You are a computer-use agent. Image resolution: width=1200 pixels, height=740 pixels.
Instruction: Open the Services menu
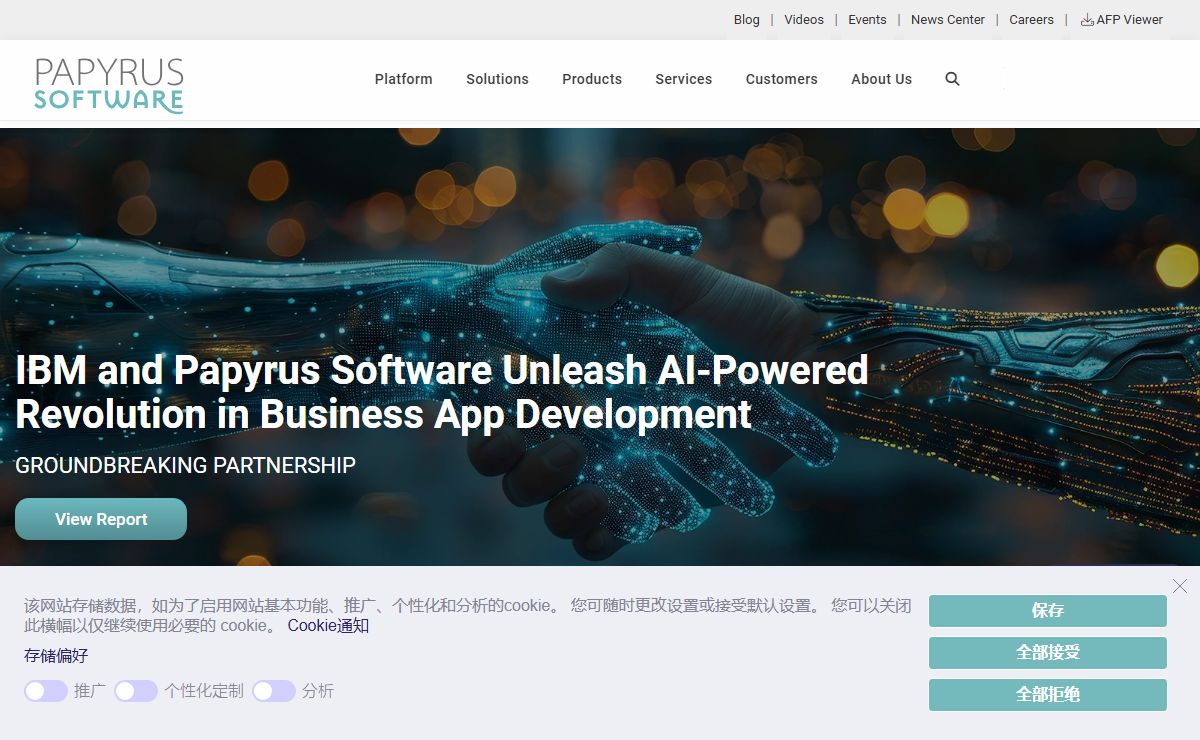(684, 79)
